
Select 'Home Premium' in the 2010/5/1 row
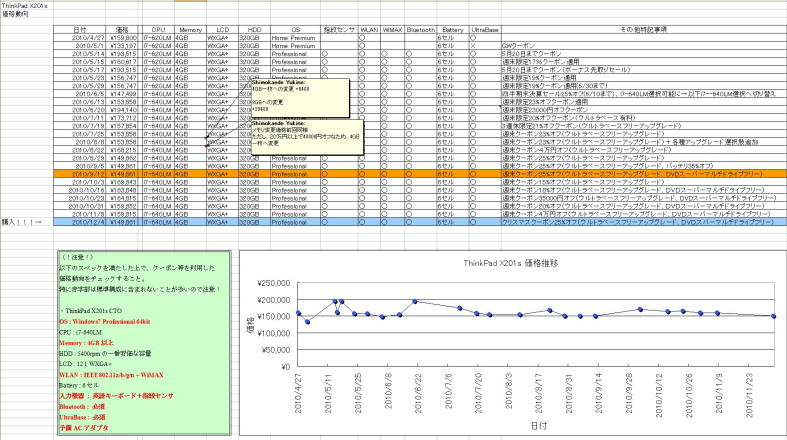coord(295,46)
